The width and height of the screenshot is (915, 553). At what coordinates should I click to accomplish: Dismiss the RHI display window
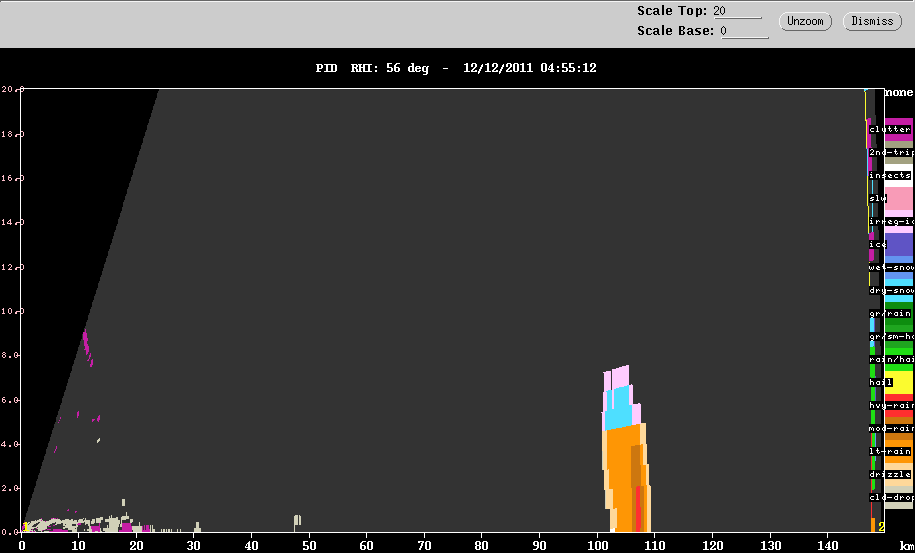[872, 22]
